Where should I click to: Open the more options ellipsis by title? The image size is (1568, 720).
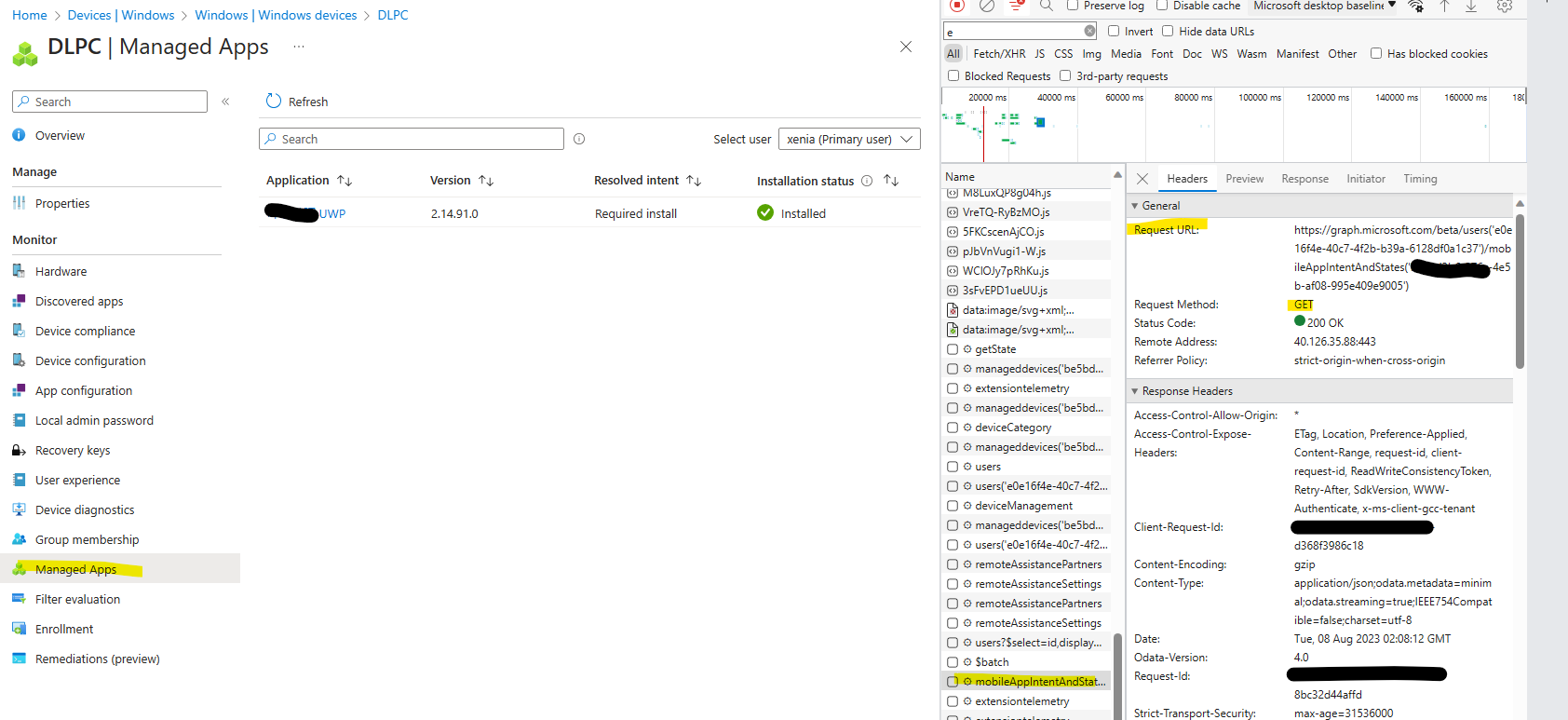pyautogui.click(x=299, y=47)
